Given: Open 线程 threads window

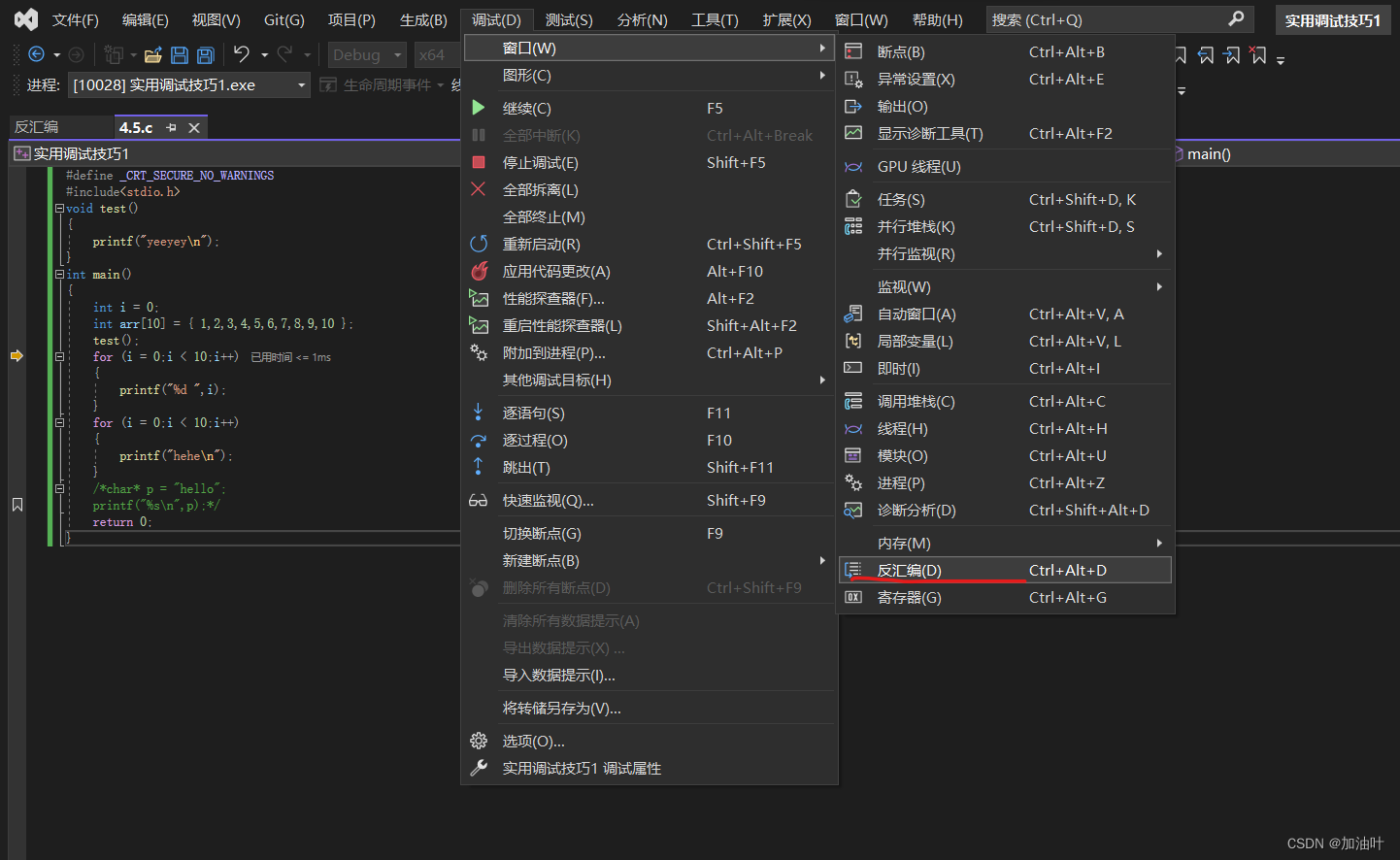Looking at the screenshot, I should 1005,428.
